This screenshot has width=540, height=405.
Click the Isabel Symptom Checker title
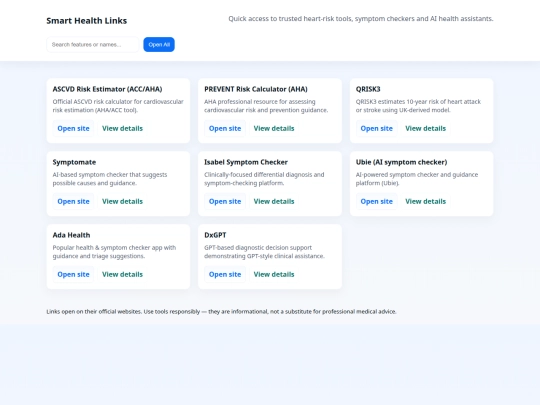(x=246, y=162)
